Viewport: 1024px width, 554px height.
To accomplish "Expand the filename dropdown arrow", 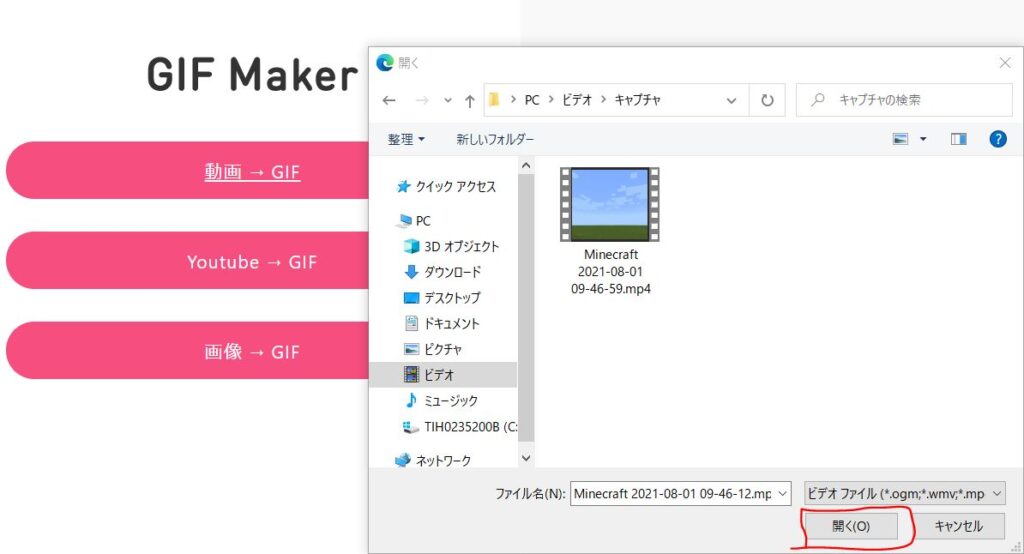I will point(782,494).
